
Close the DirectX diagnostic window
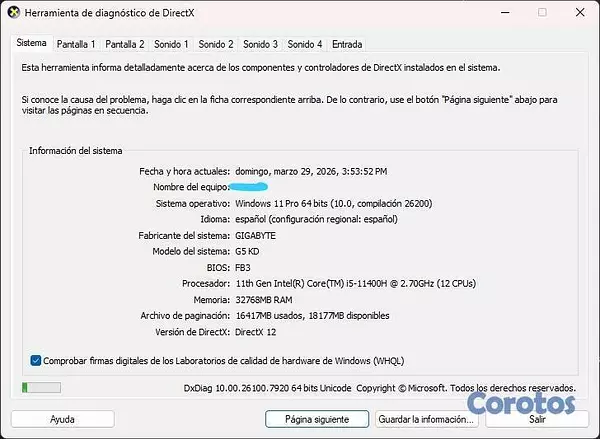(x=580, y=12)
